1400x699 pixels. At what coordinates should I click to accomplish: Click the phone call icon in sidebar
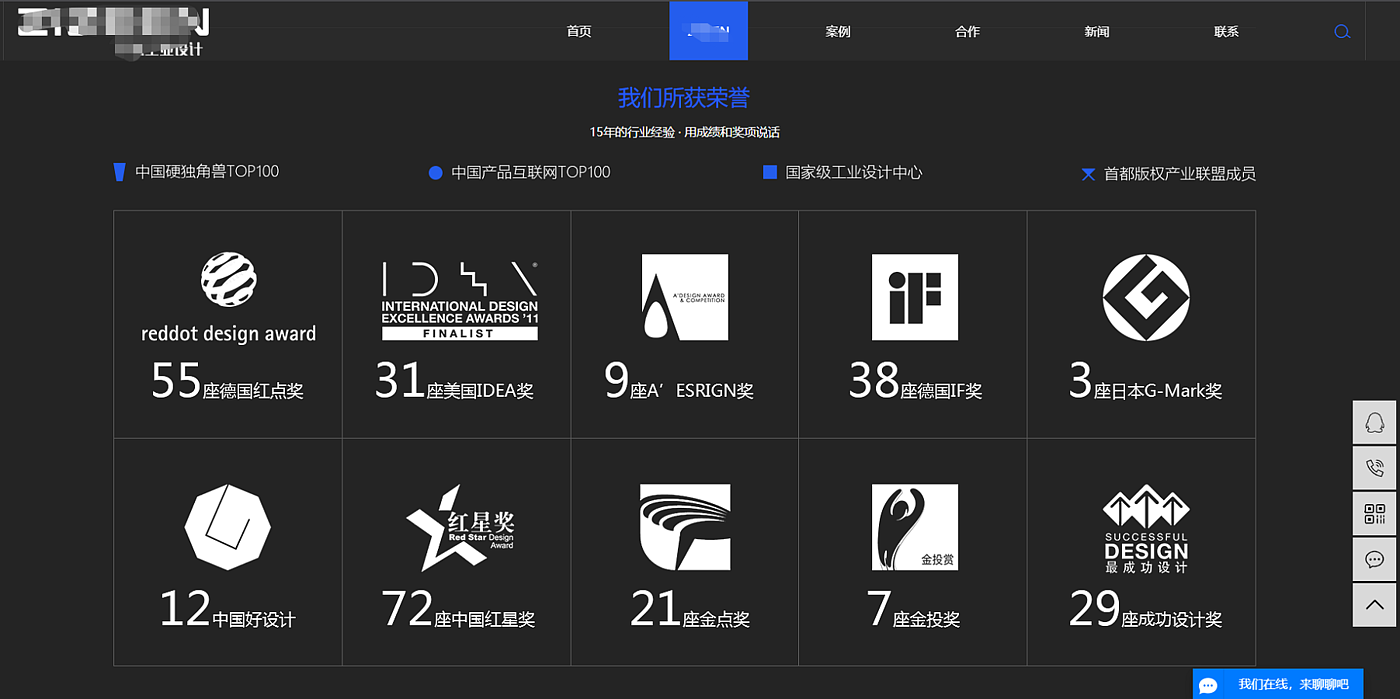1374,468
